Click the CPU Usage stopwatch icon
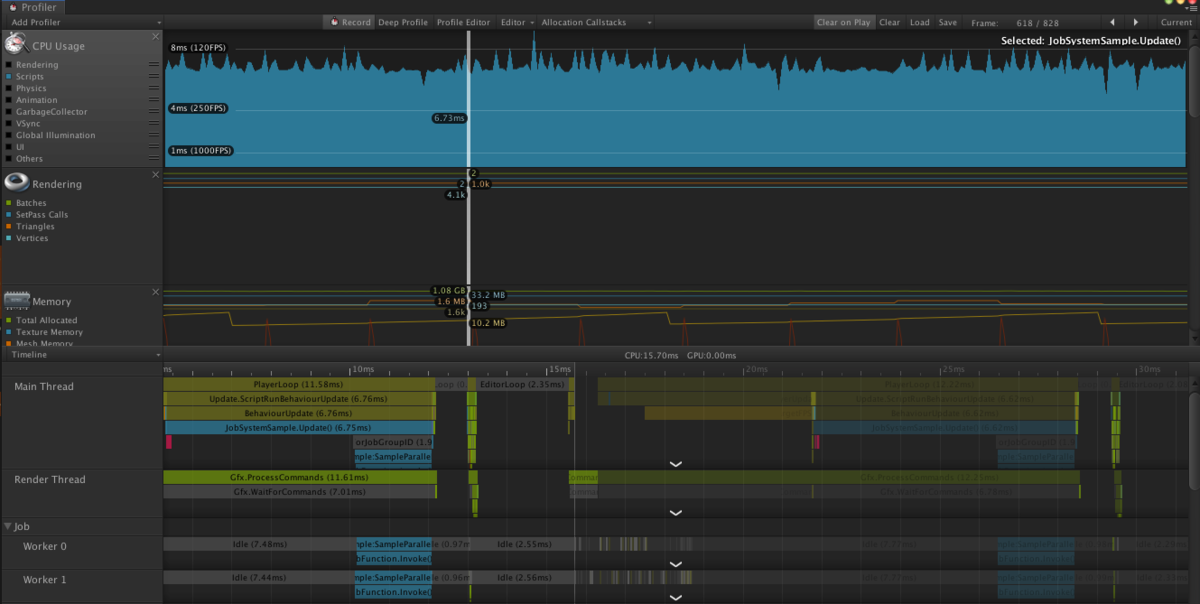This screenshot has height=604, width=1200. (x=15, y=43)
